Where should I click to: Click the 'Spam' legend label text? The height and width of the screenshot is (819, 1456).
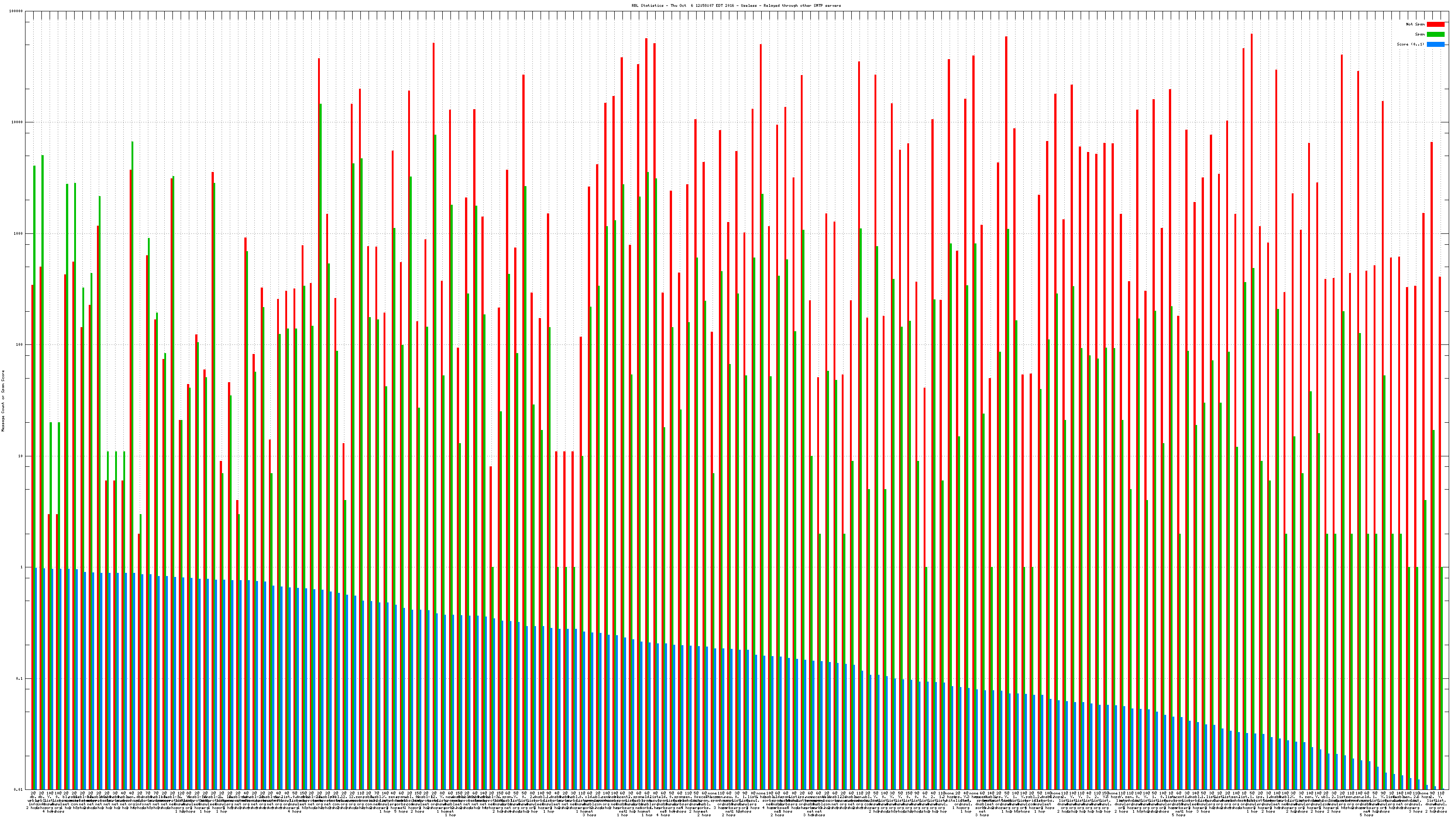1419,35
